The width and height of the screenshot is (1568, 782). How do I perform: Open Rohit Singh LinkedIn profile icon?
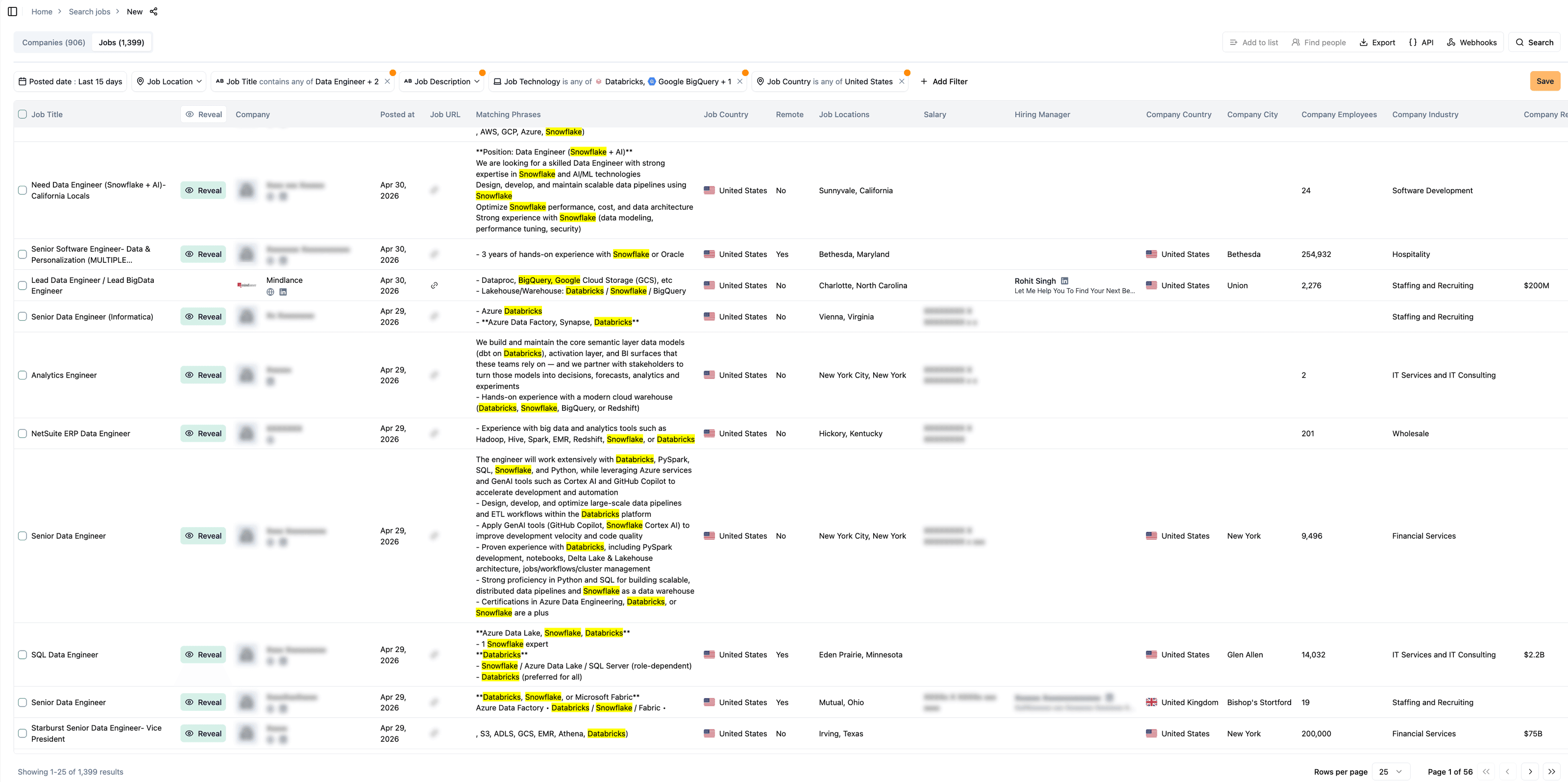coord(1065,281)
